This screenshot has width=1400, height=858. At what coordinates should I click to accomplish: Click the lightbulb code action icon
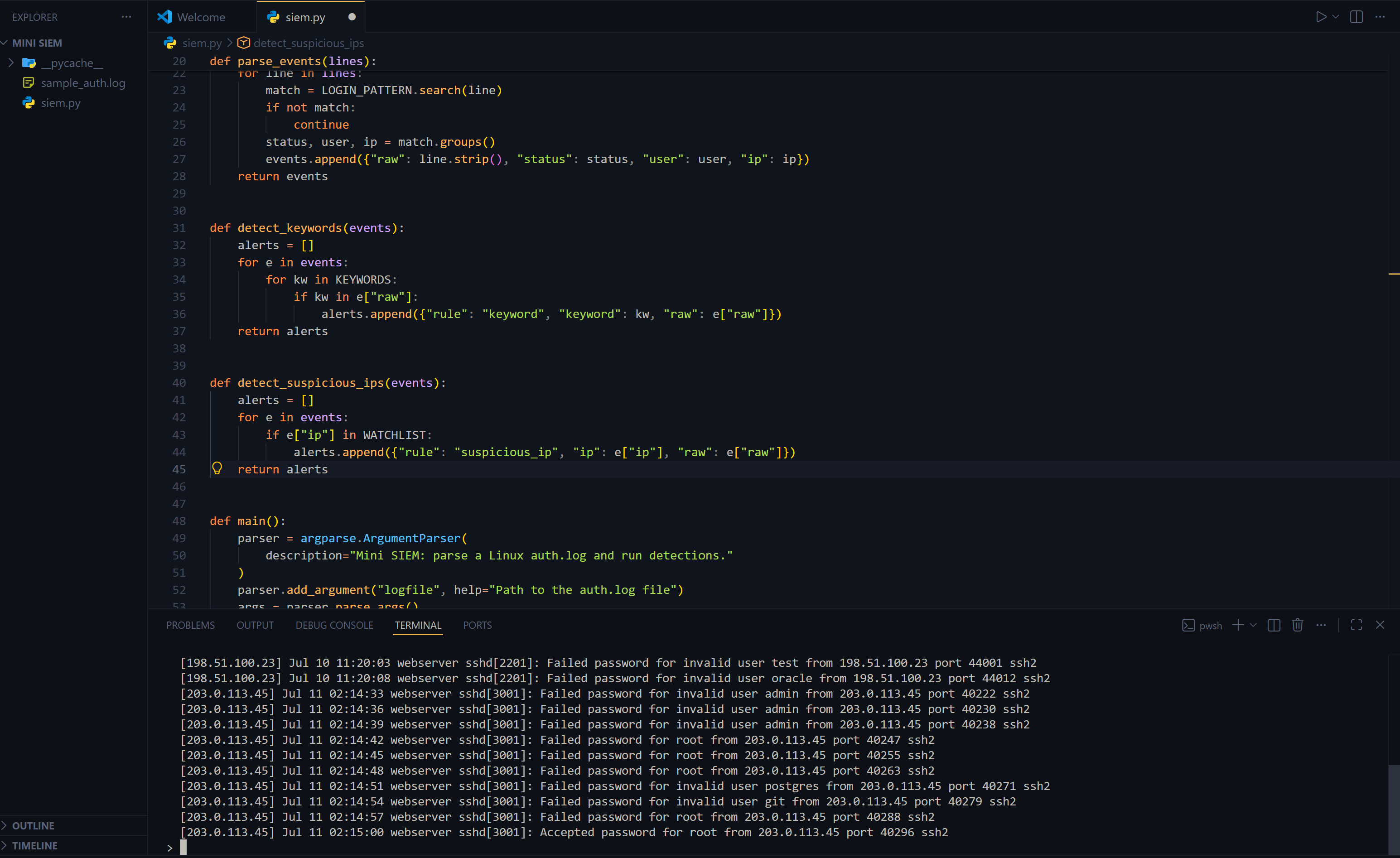point(217,468)
